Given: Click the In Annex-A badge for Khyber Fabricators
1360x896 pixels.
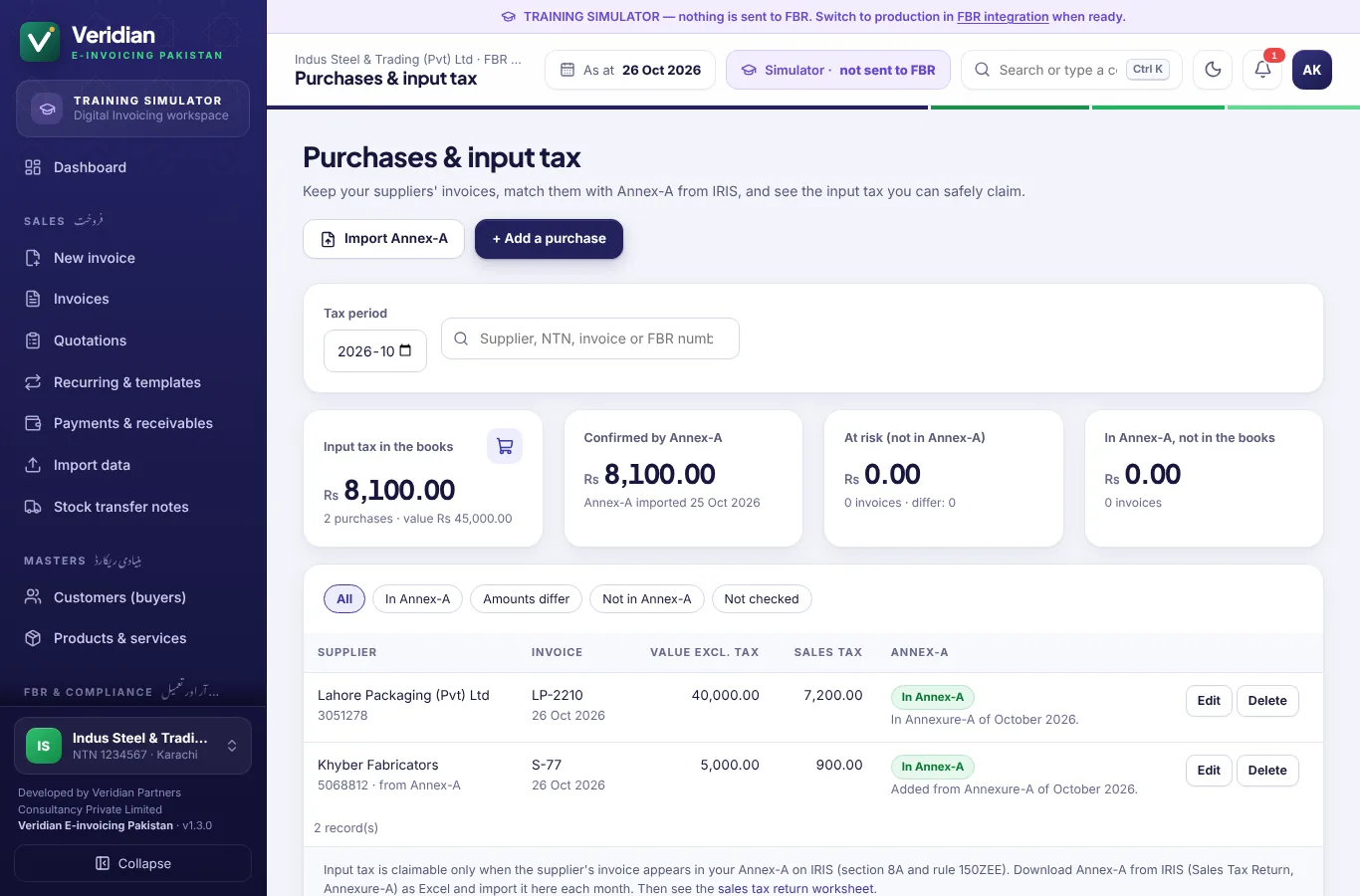Looking at the screenshot, I should 933,767.
